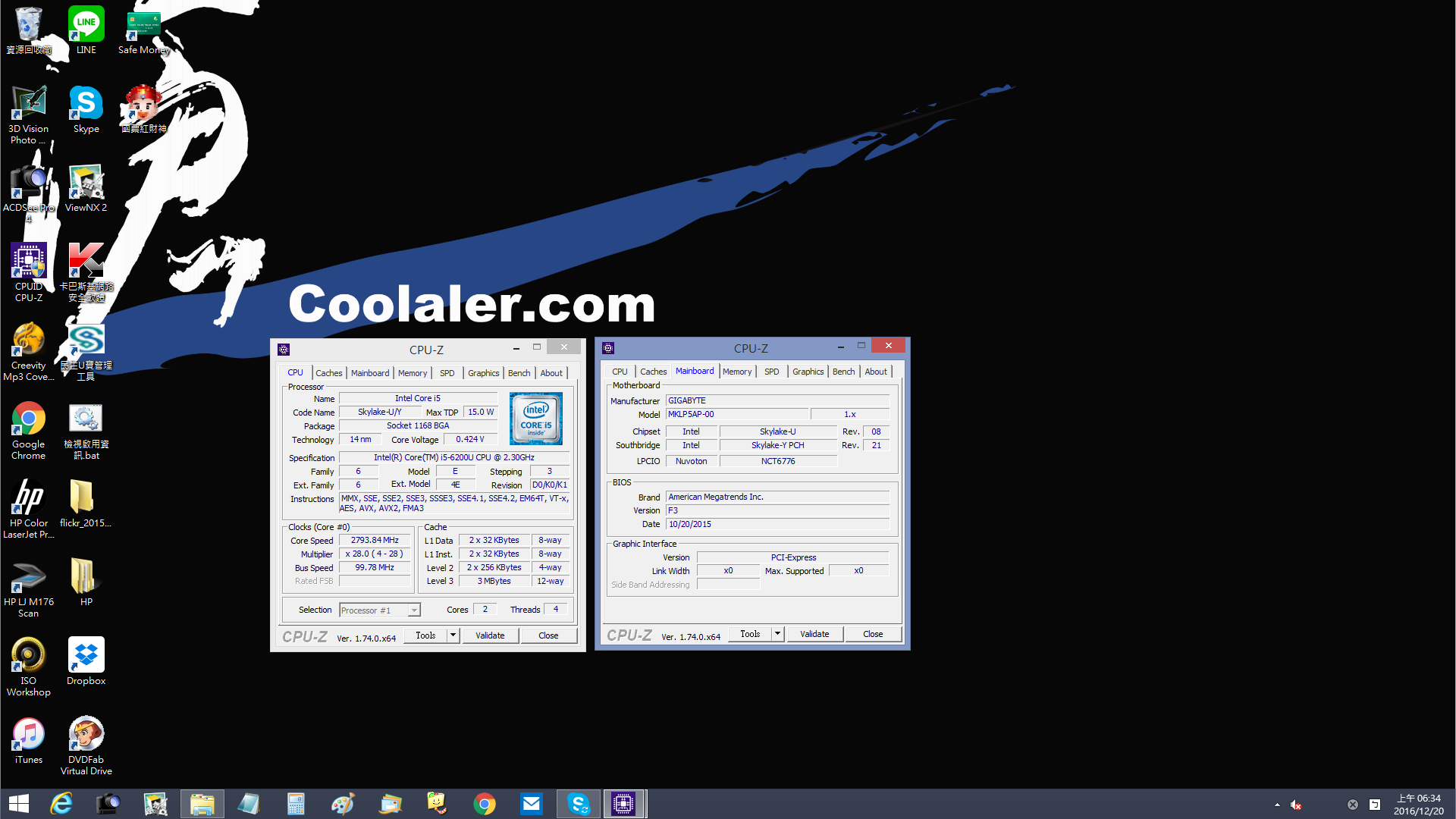The width and height of the screenshot is (1456, 819).
Task: Open About tab in left CPU-Z
Action: tap(551, 373)
